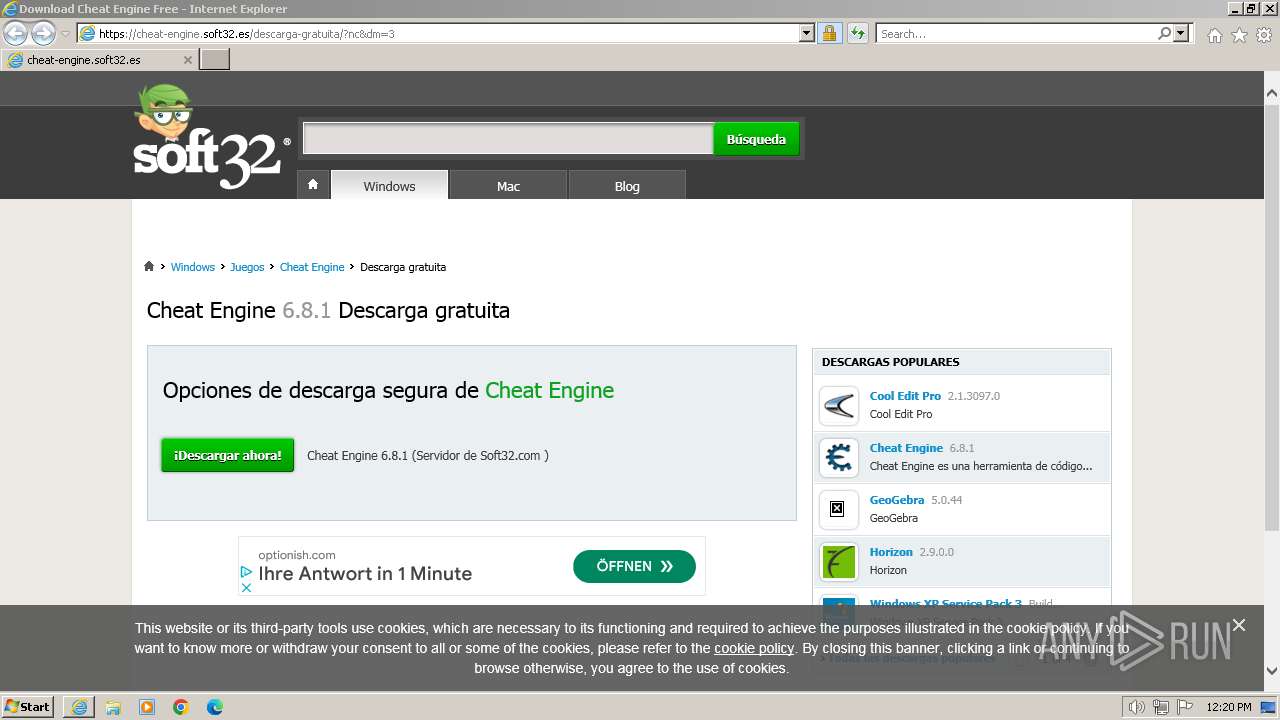Select the cheat-engine.soft32.es tab

click(x=100, y=60)
